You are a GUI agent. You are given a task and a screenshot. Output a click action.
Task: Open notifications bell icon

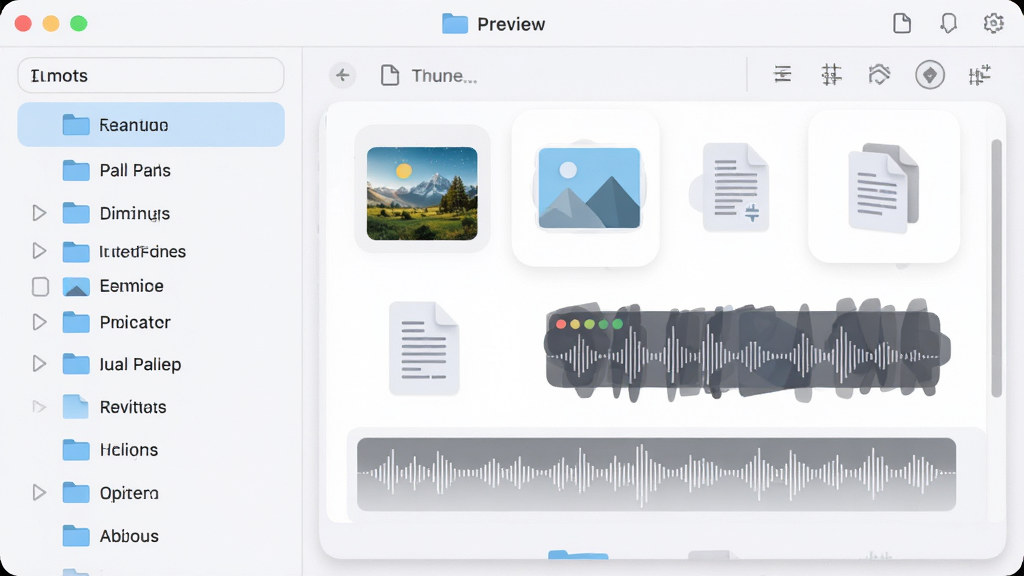click(x=948, y=24)
